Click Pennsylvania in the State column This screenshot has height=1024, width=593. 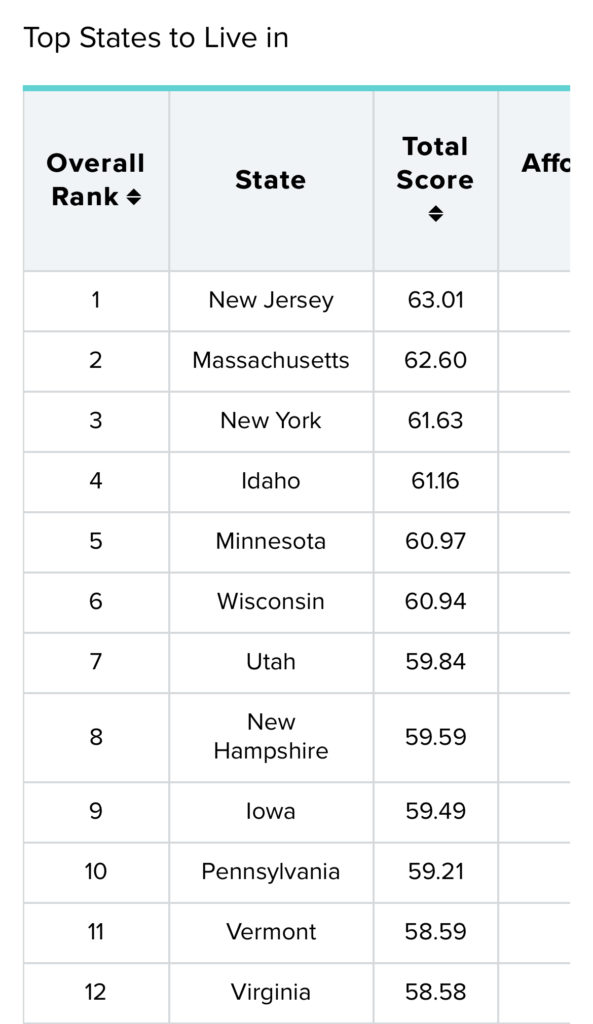coord(271,872)
